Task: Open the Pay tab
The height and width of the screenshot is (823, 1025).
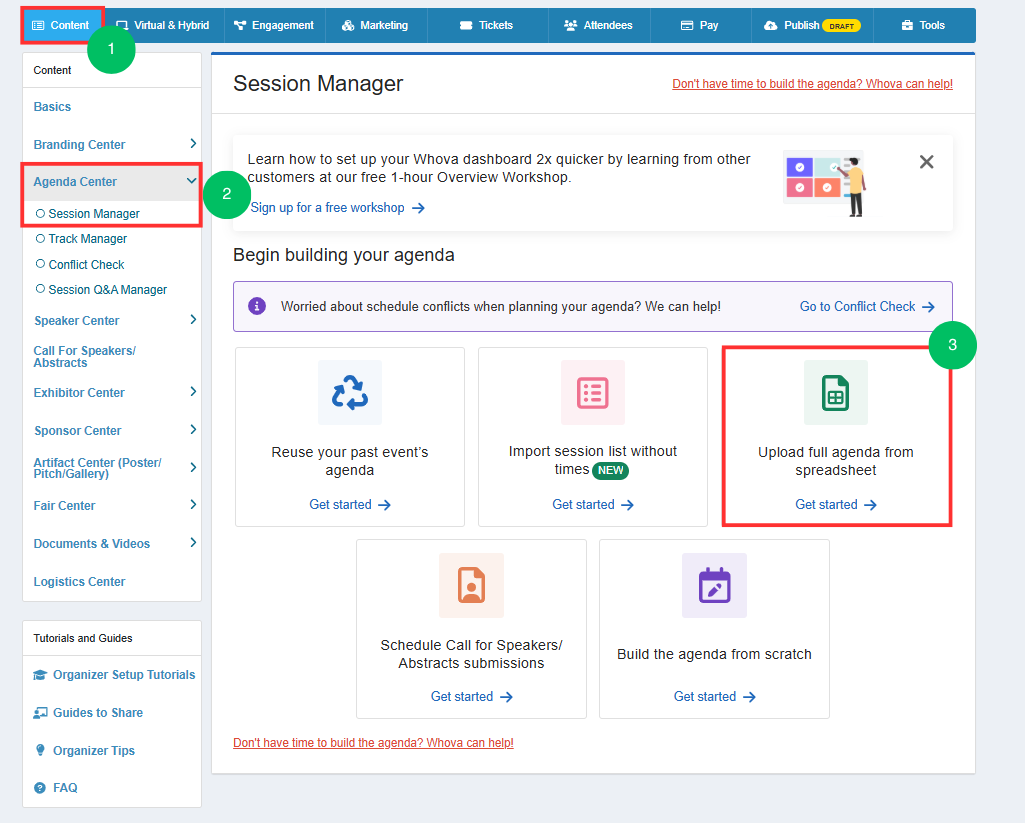Action: 700,25
